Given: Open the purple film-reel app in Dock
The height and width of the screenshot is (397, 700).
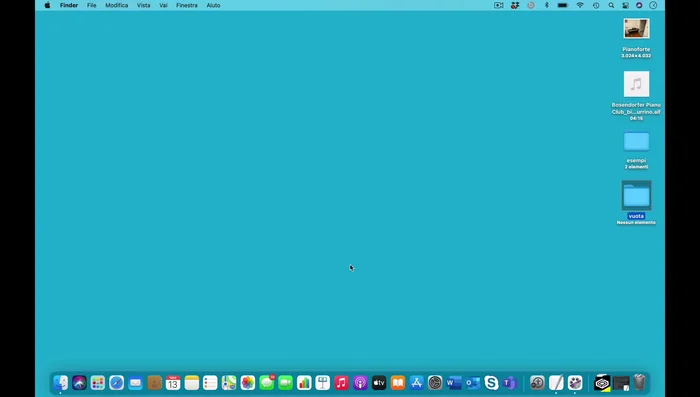Looking at the screenshot, I should tap(575, 383).
